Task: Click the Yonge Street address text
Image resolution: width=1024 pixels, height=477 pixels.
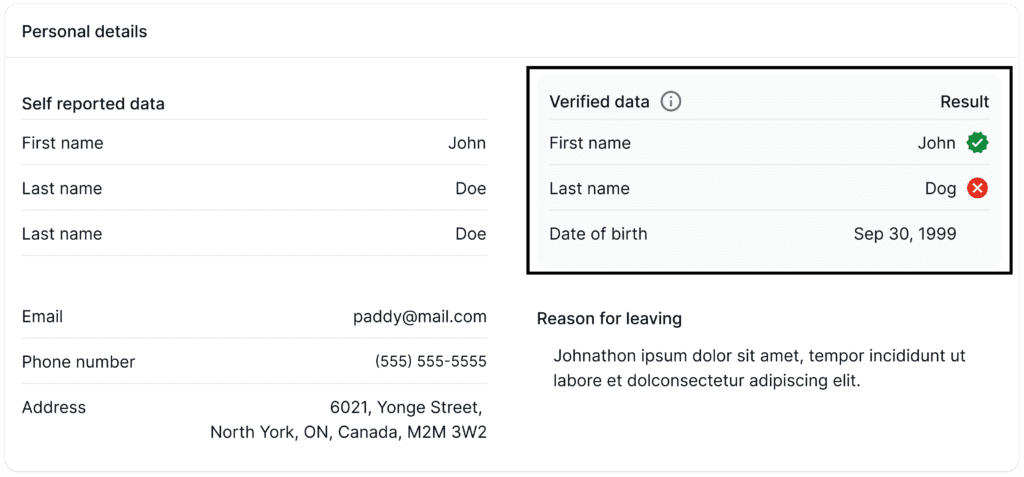Action: [x=406, y=407]
